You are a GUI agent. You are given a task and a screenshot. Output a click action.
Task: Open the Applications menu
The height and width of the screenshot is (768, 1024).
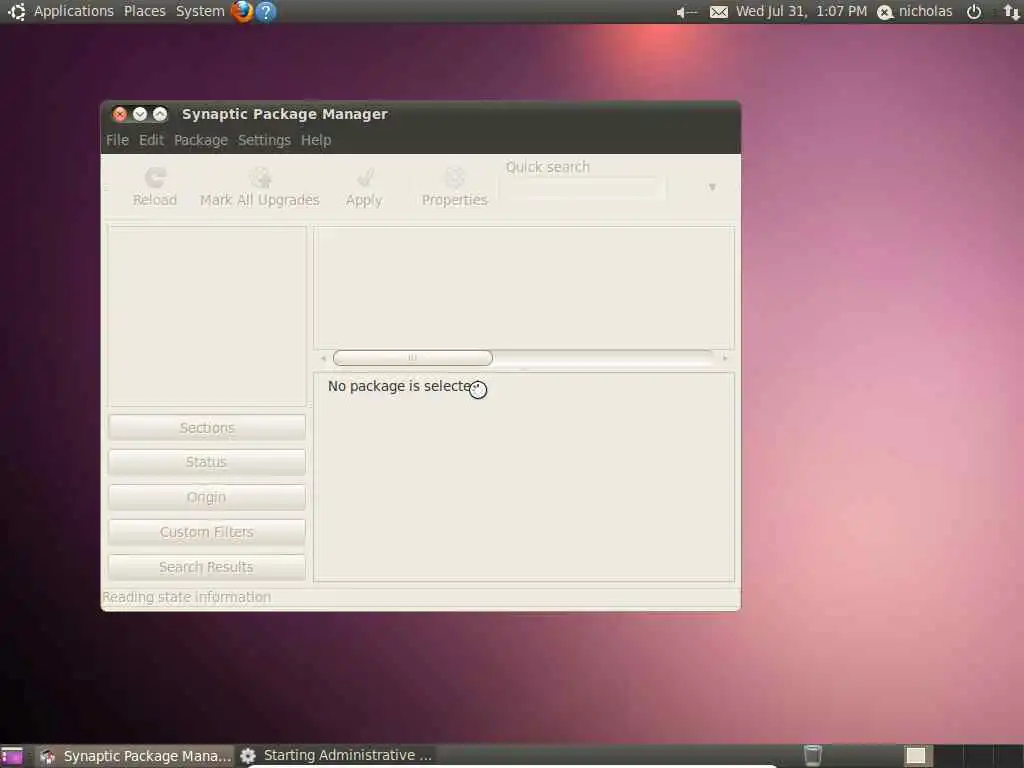point(74,11)
